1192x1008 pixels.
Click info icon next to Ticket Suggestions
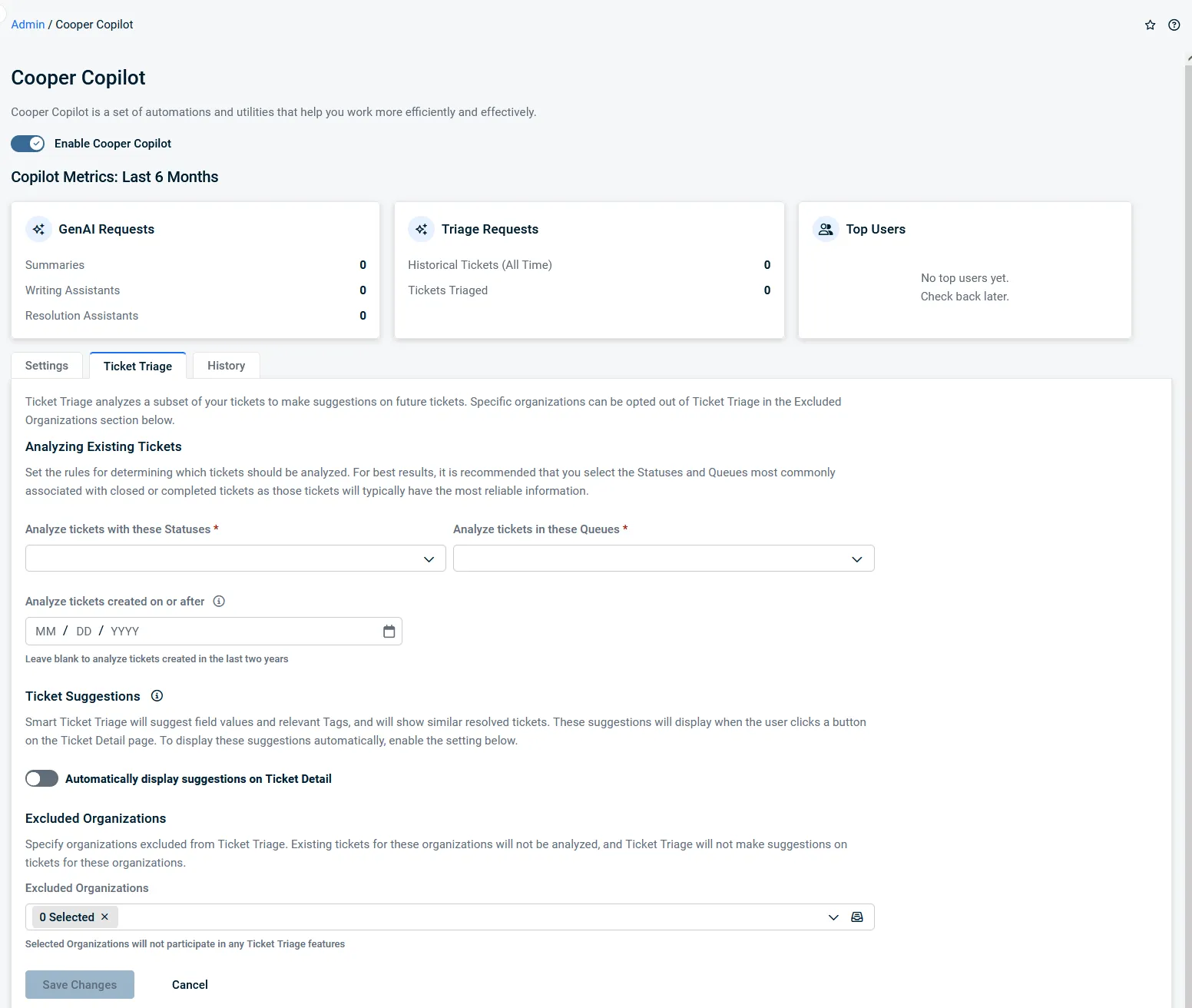coord(157,696)
